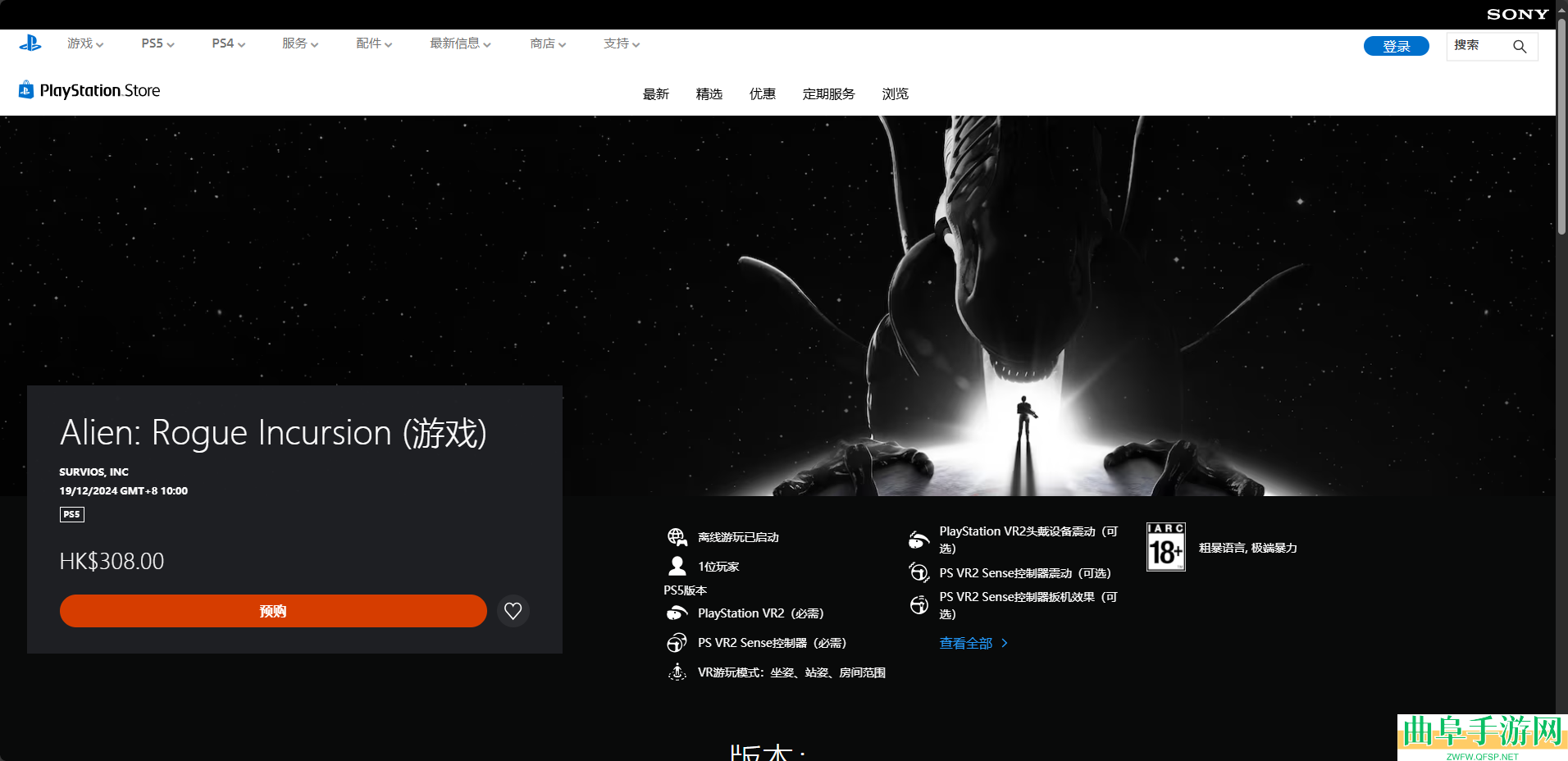
Task: Expand the 最新信息 dropdown menu
Action: [x=460, y=43]
